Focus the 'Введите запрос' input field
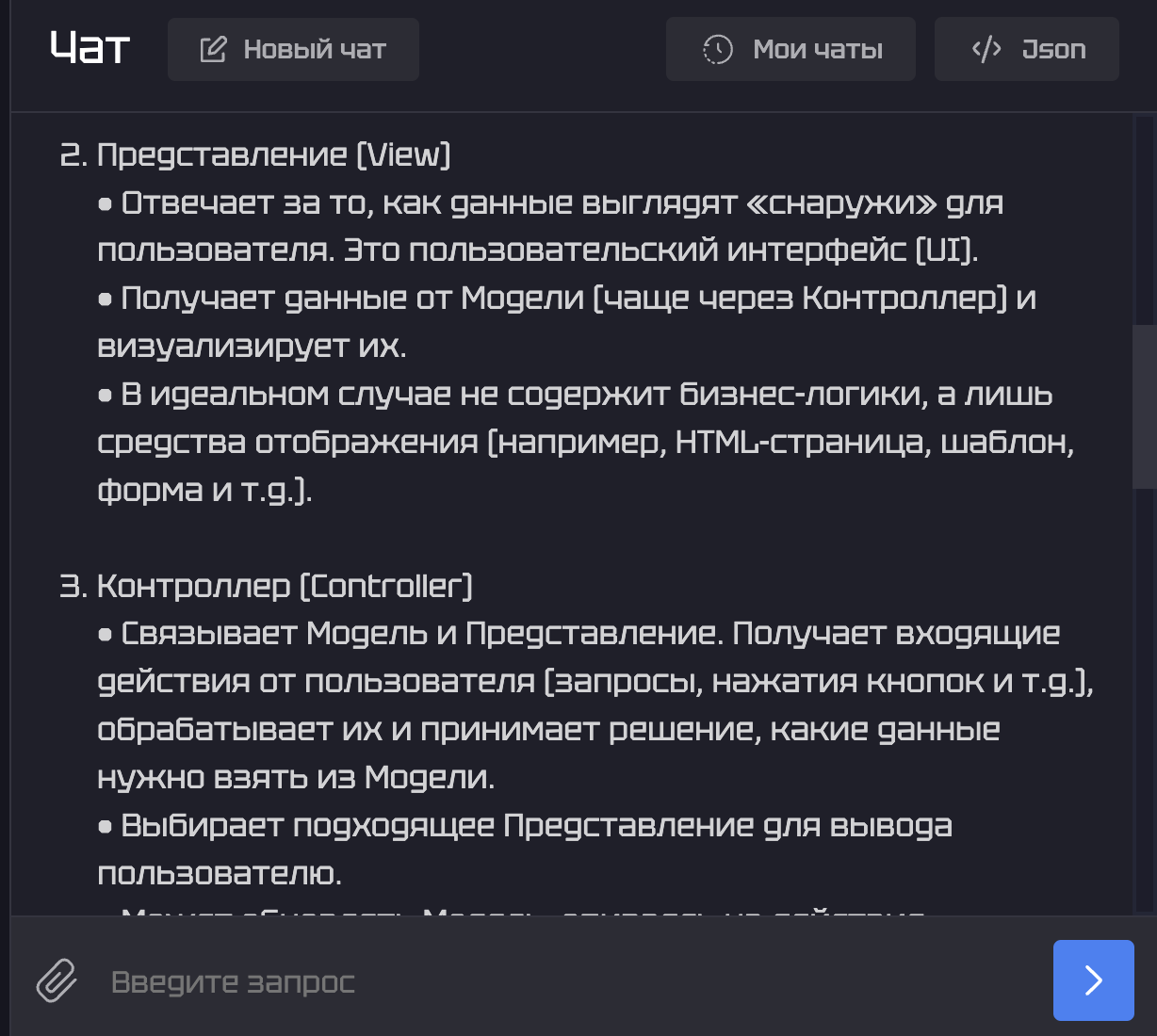 coord(565,981)
